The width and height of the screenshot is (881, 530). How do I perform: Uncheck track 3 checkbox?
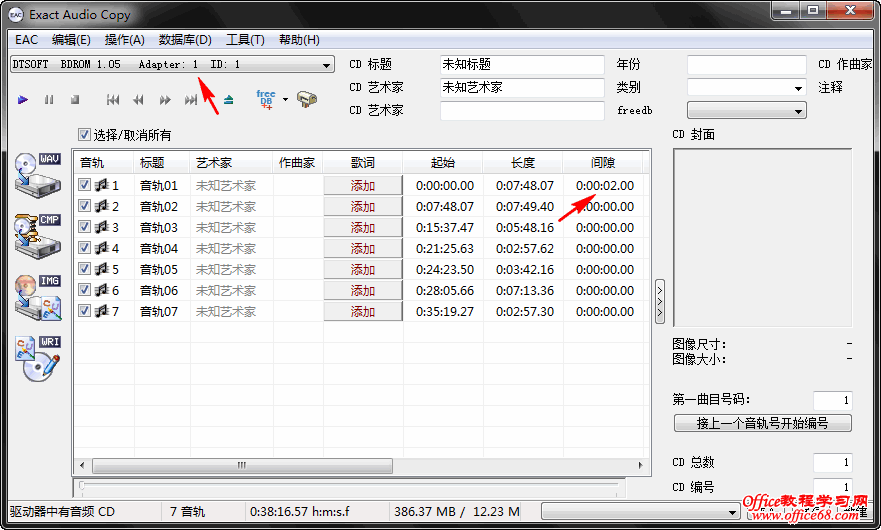(84, 227)
